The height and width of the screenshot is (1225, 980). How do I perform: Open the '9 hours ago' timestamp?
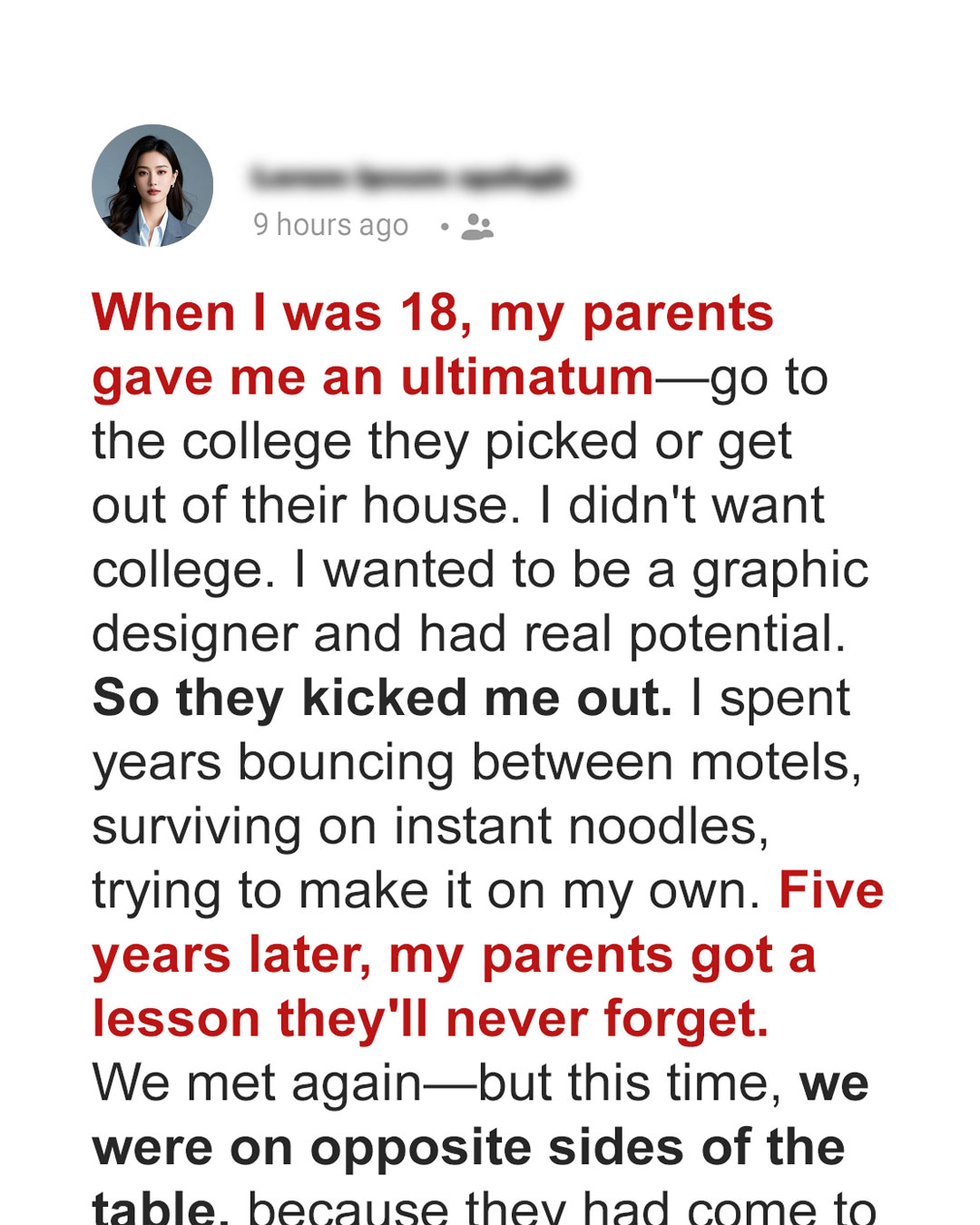point(331,225)
